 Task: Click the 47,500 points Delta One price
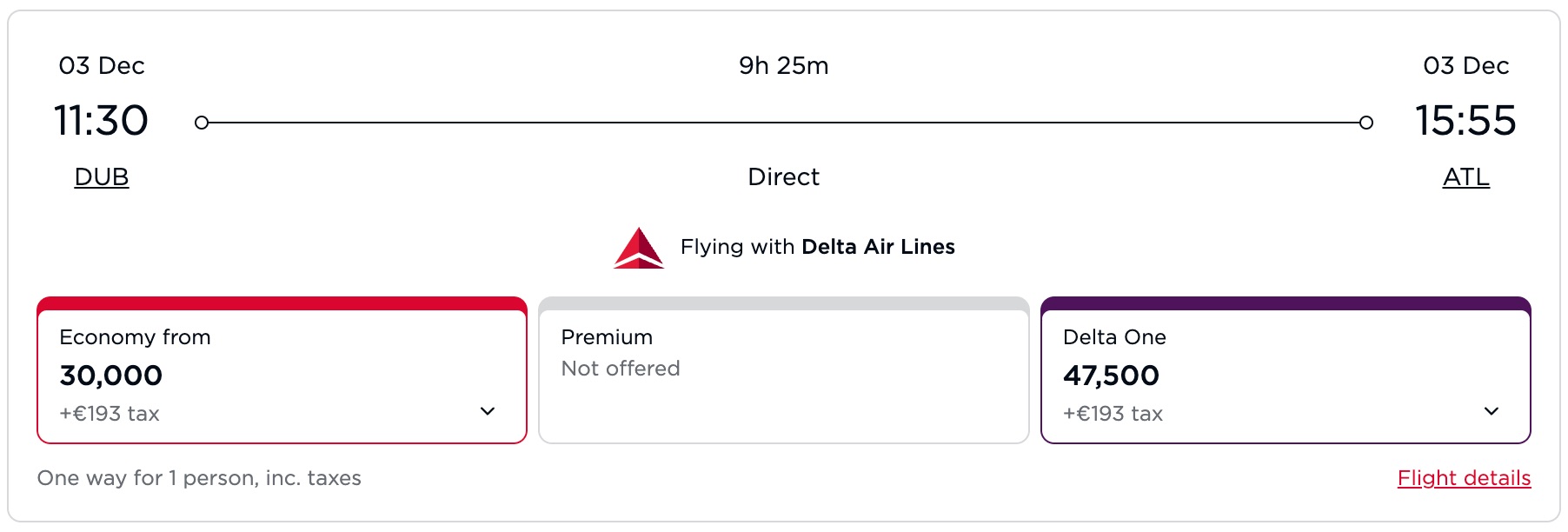coord(1113,375)
